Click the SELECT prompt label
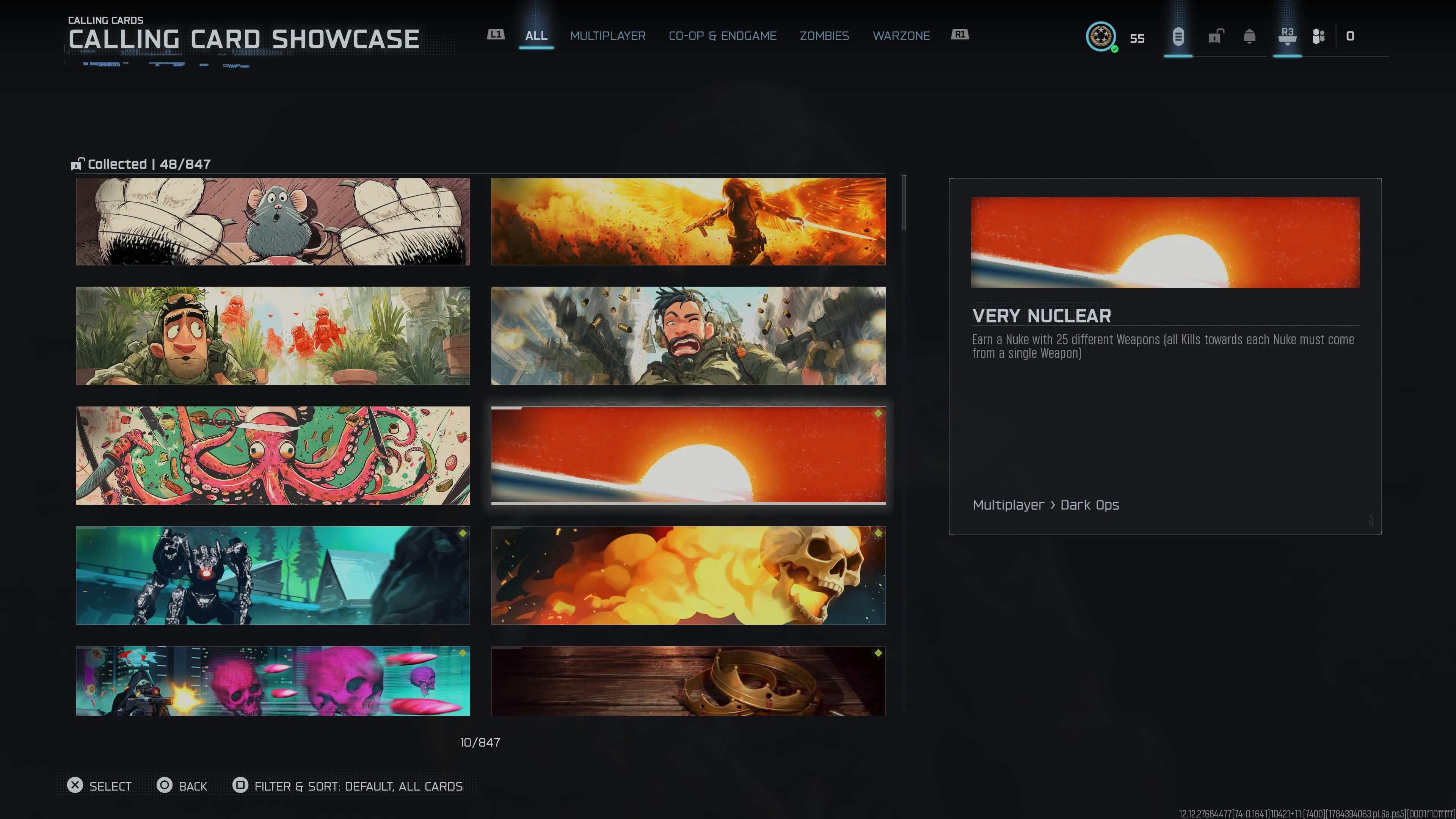This screenshot has height=819, width=1456. tap(110, 786)
